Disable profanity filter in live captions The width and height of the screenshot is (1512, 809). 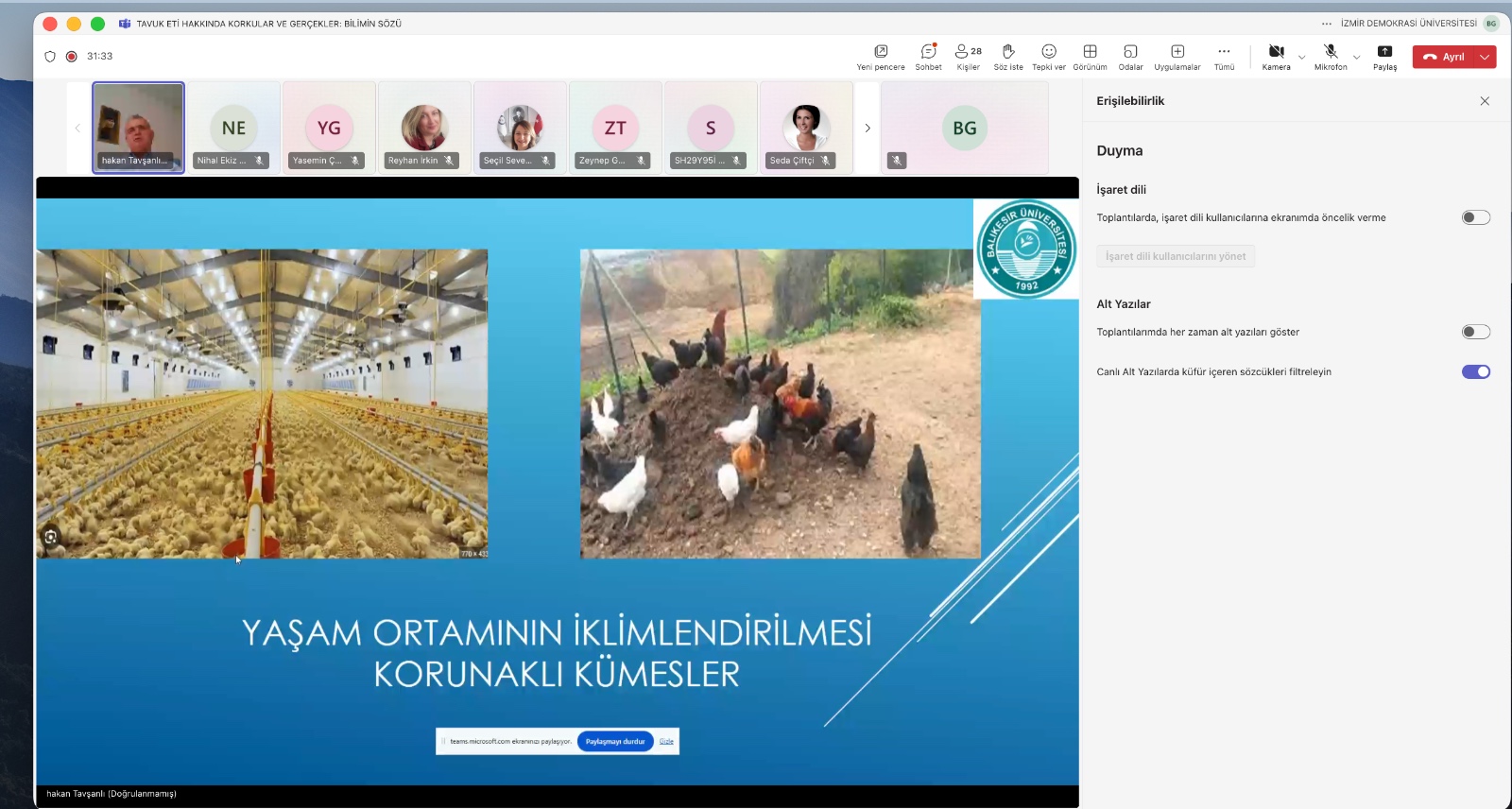[x=1476, y=371]
